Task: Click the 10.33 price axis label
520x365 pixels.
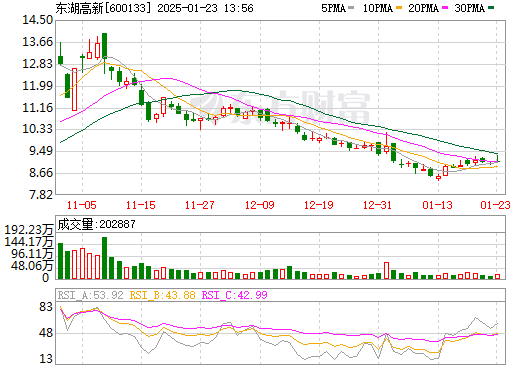Action: click(37, 129)
